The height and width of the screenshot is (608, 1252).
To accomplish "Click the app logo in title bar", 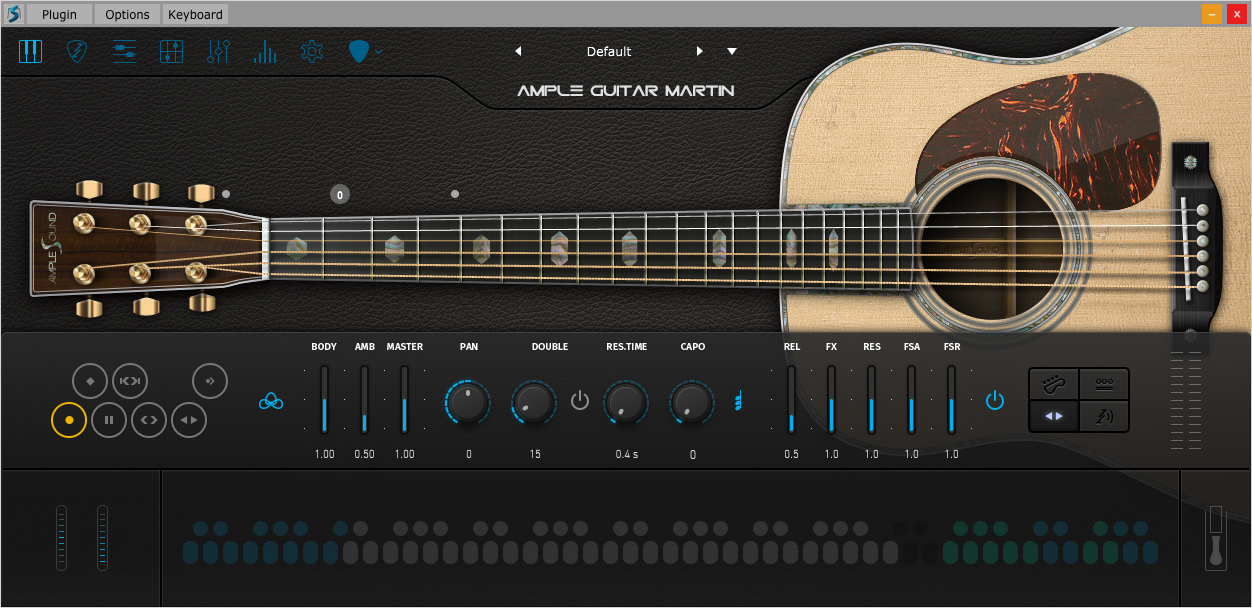I will click(13, 14).
